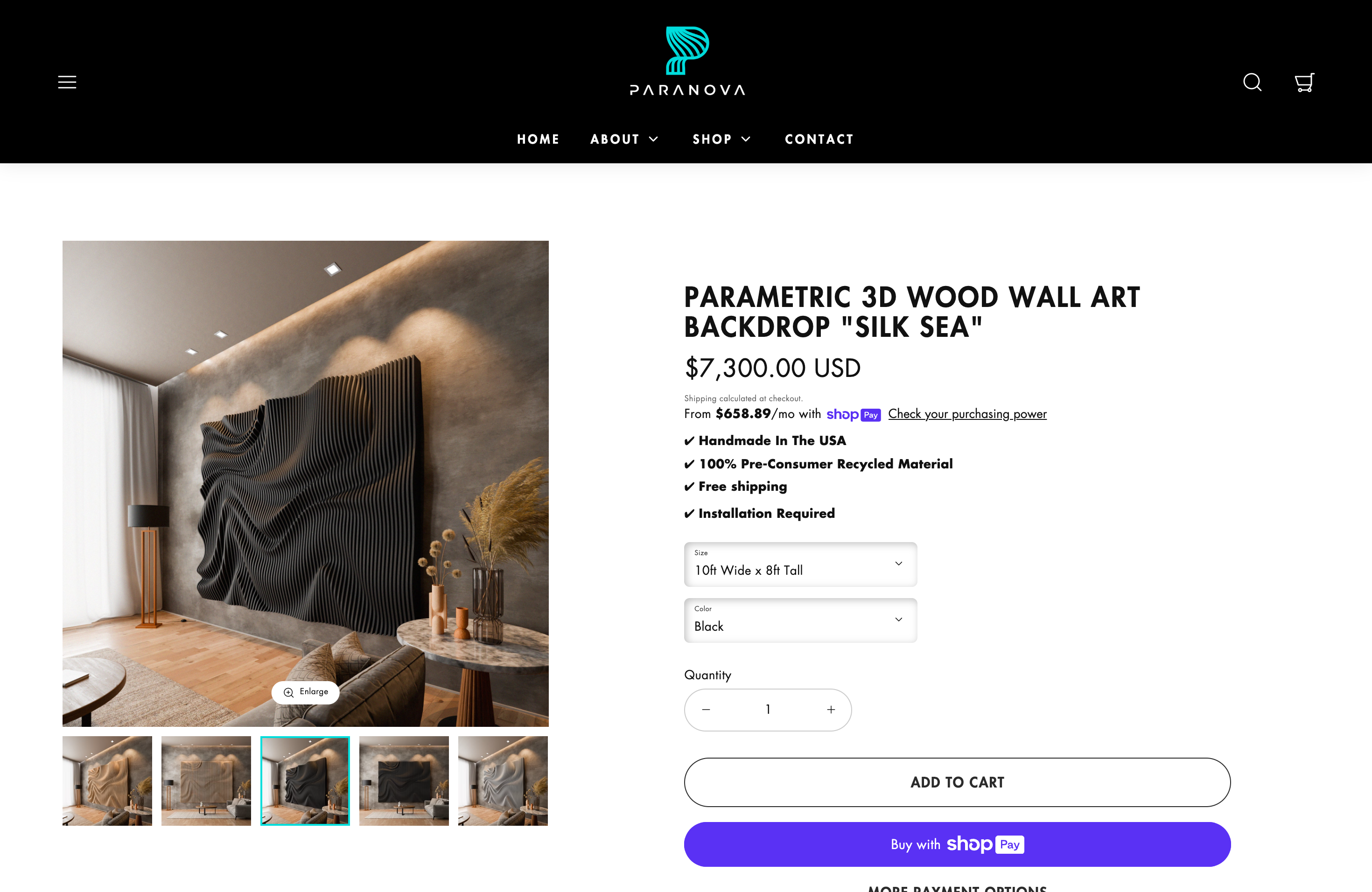Go to the Home page
This screenshot has height=892, width=1372.
538,139
